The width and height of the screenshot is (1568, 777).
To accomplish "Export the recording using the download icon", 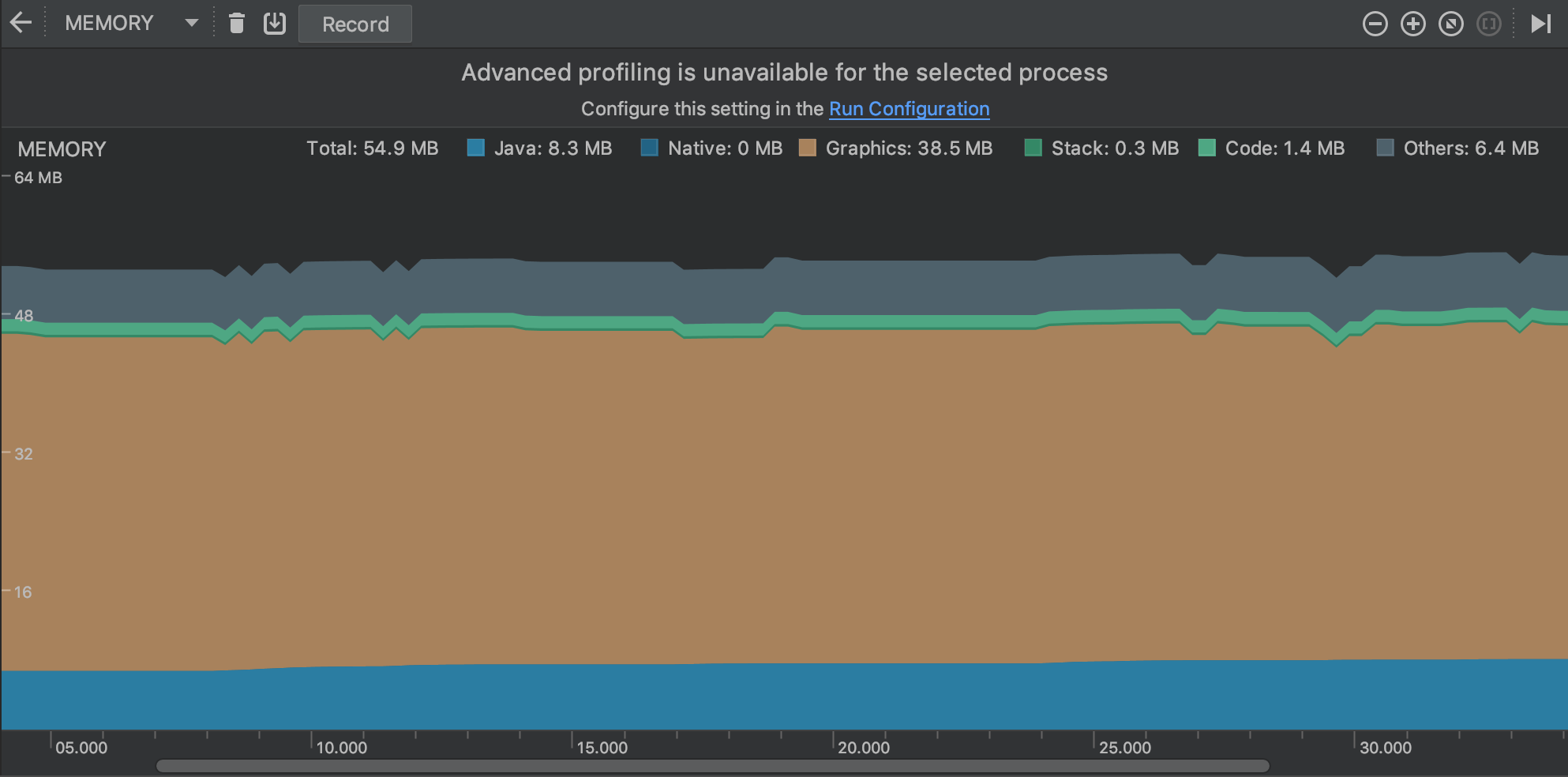I will 274,24.
